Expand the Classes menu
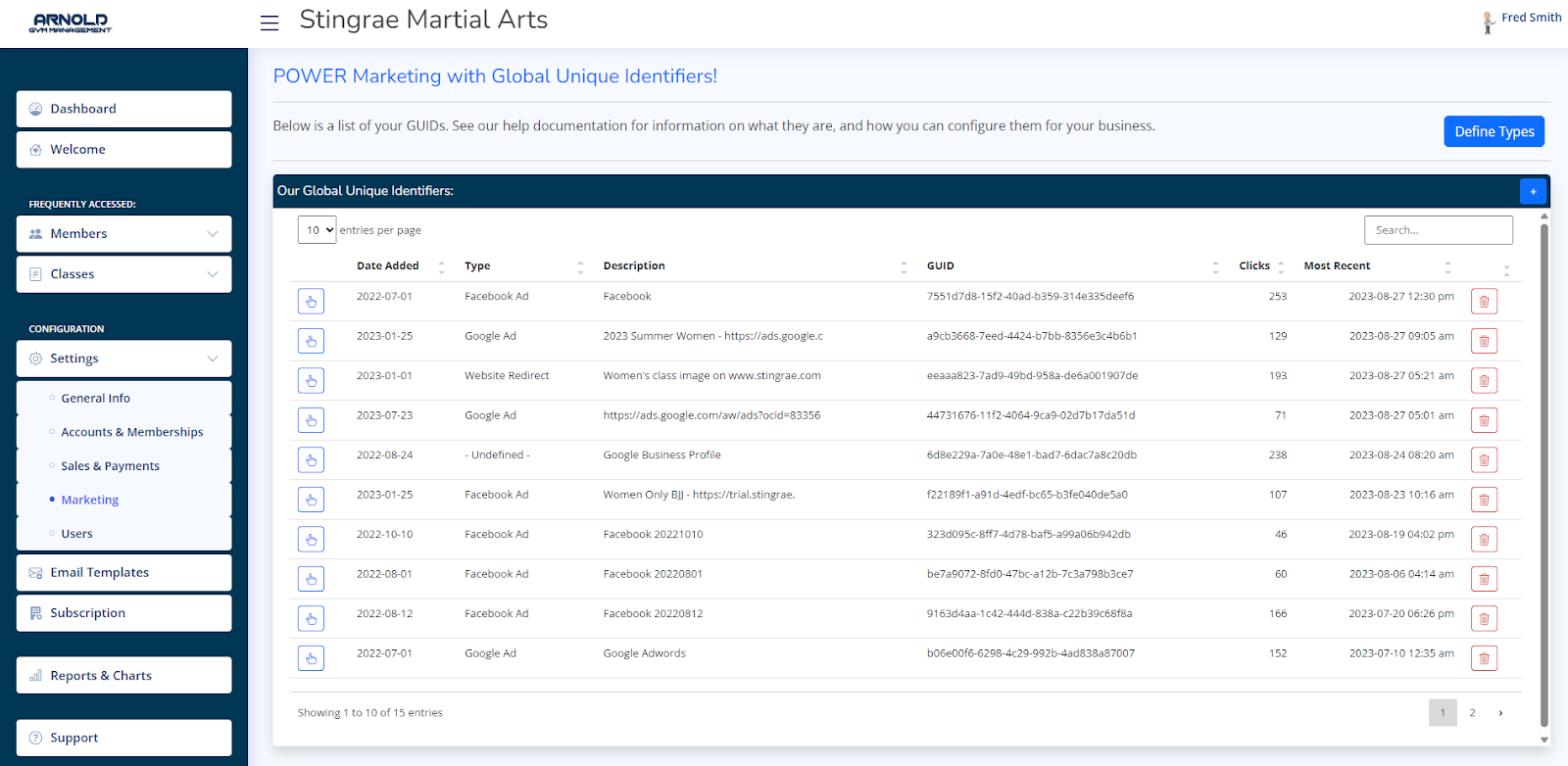Viewport: 1568px width, 766px height. coord(124,274)
